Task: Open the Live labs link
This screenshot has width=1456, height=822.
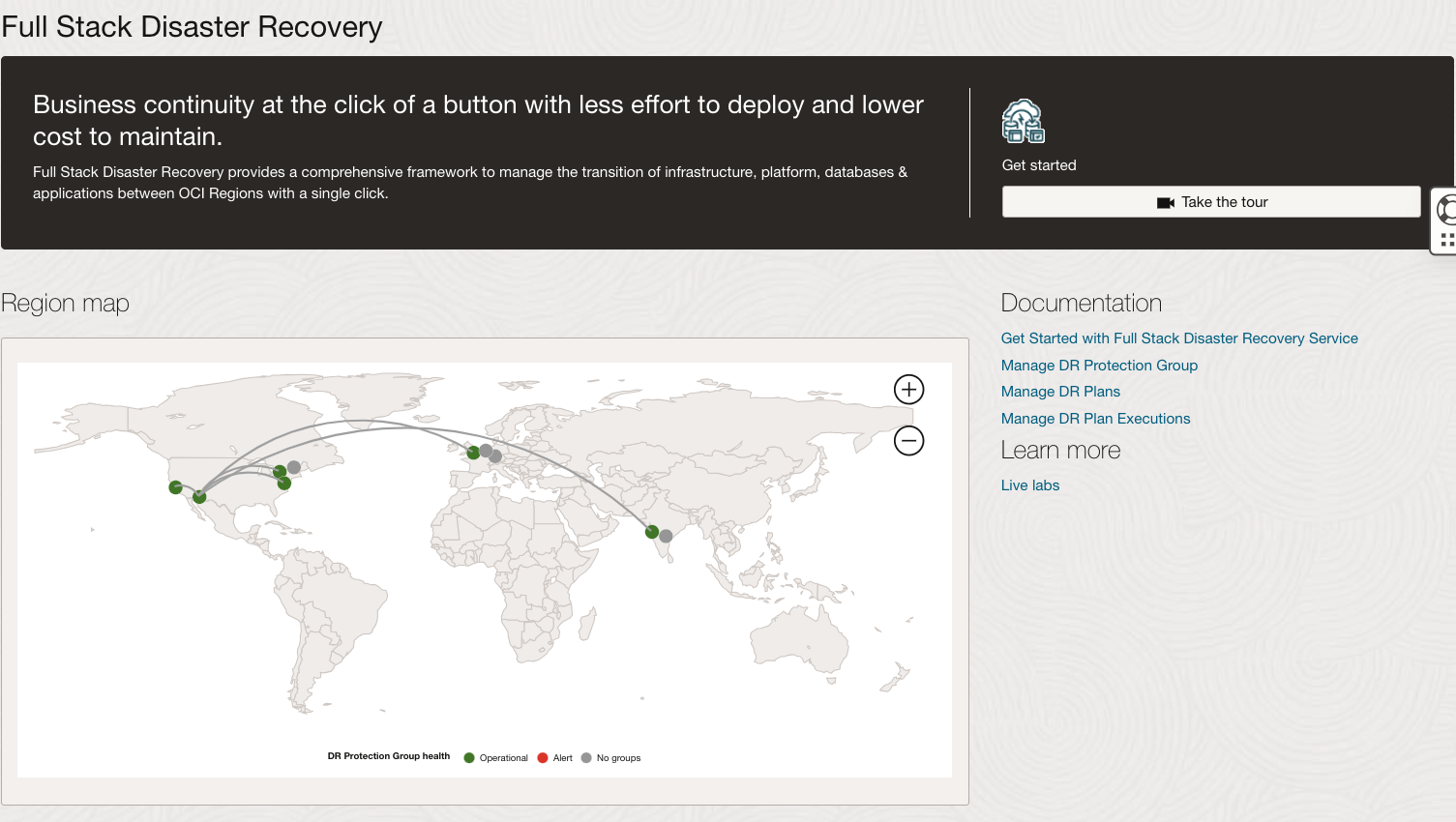Action: click(1029, 485)
